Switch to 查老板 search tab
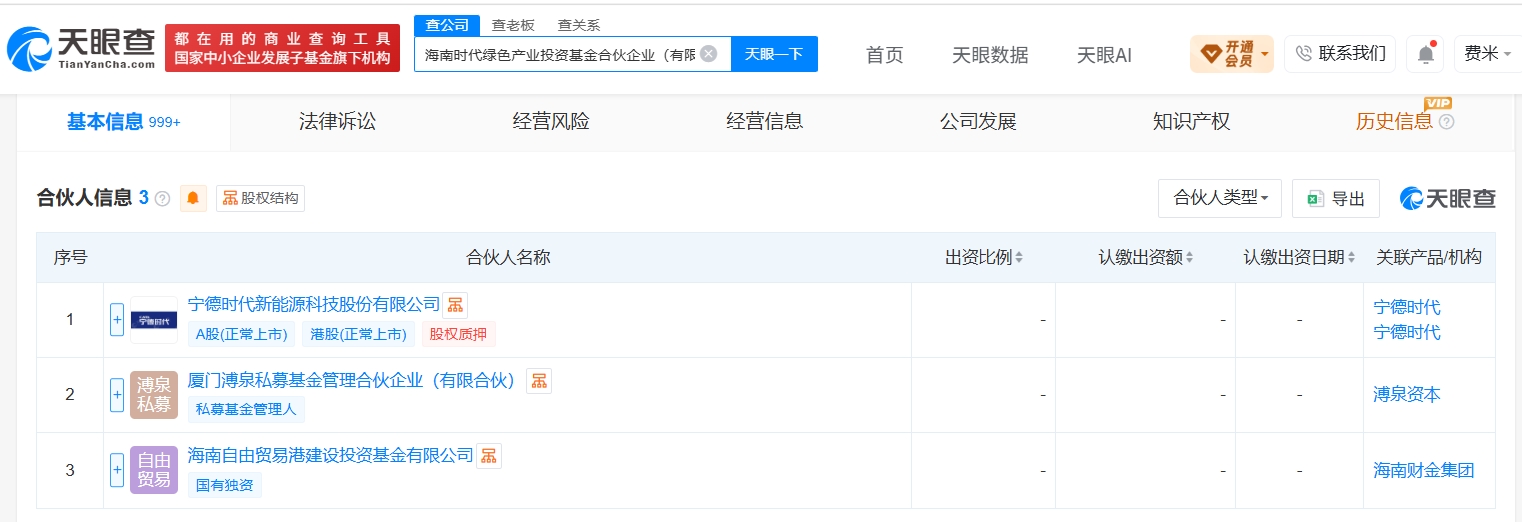This screenshot has width=1522, height=522. (513, 25)
